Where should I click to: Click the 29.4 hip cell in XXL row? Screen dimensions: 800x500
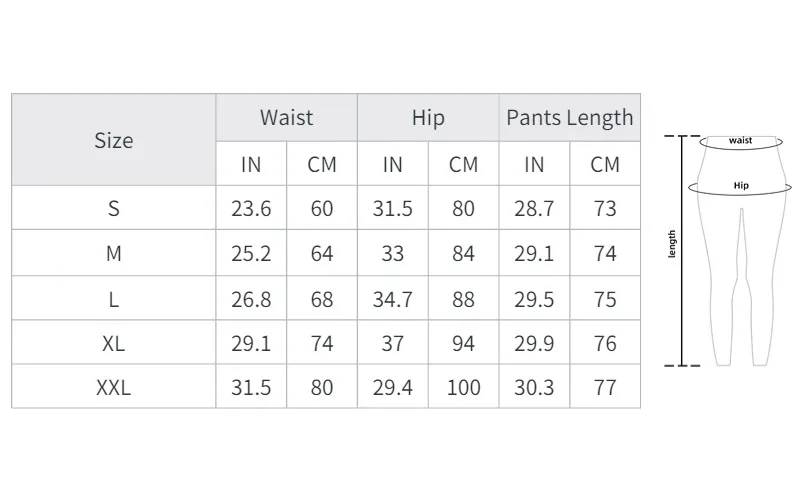tap(392, 387)
